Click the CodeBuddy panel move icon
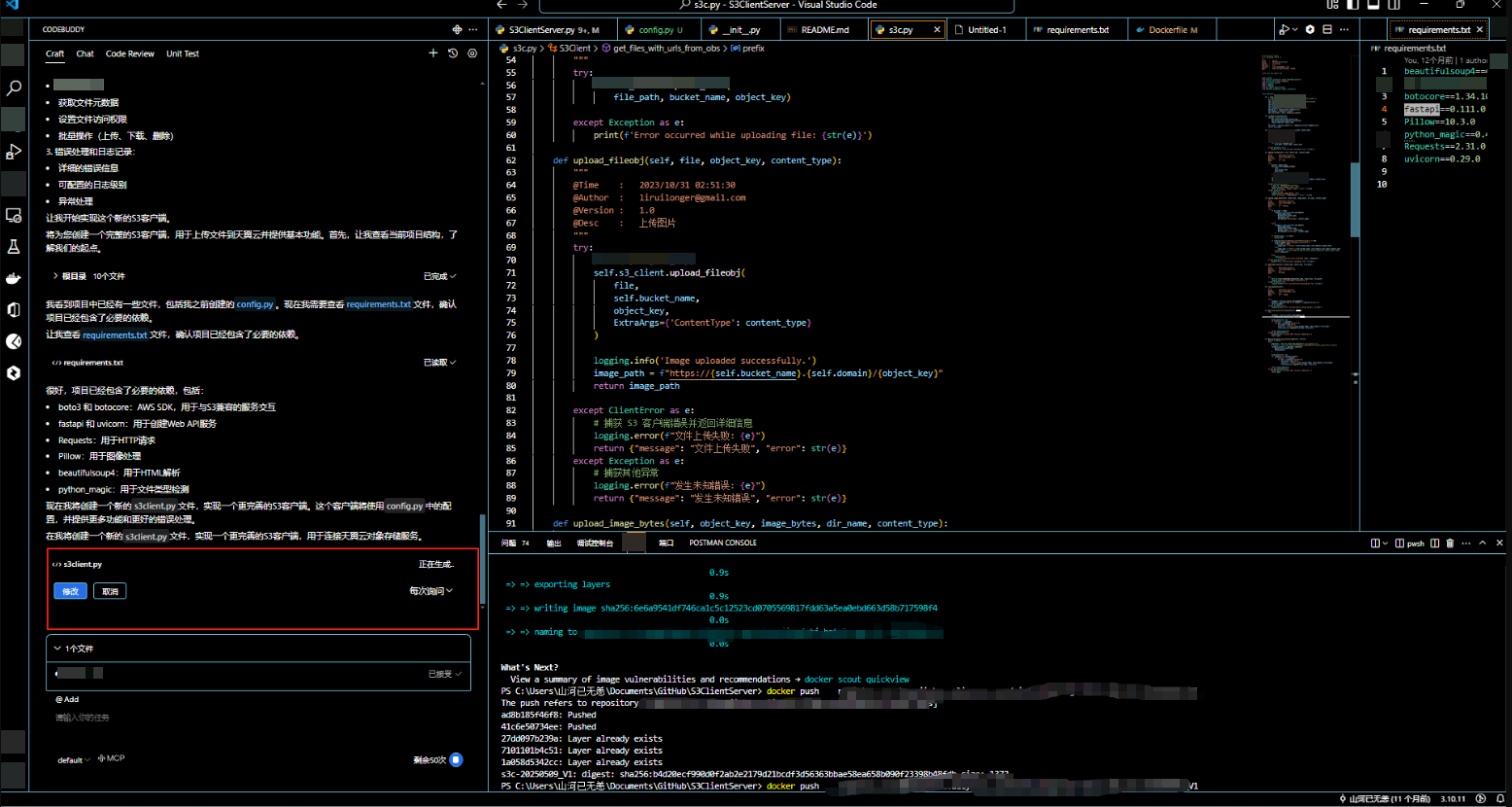 point(457,30)
